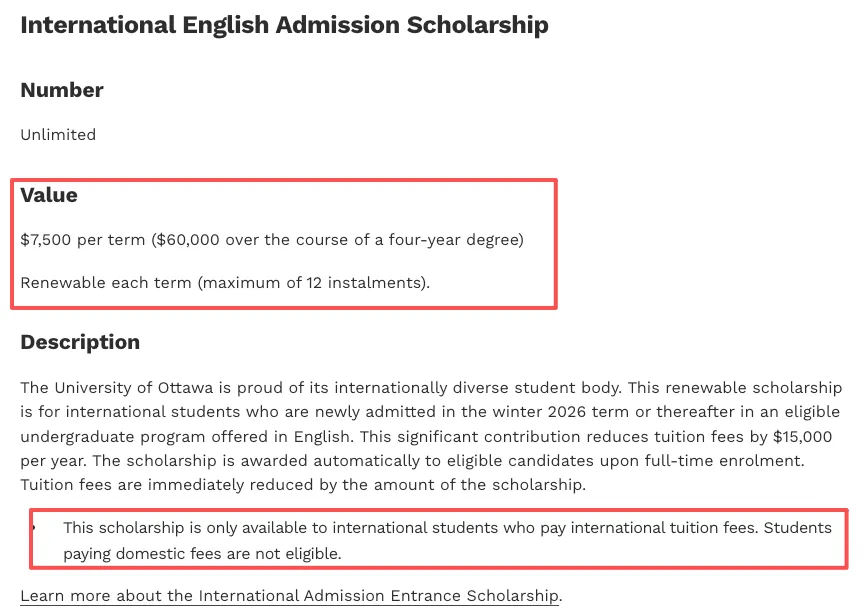Select the Value heading
The width and height of the screenshot is (863, 609).
(x=49, y=195)
